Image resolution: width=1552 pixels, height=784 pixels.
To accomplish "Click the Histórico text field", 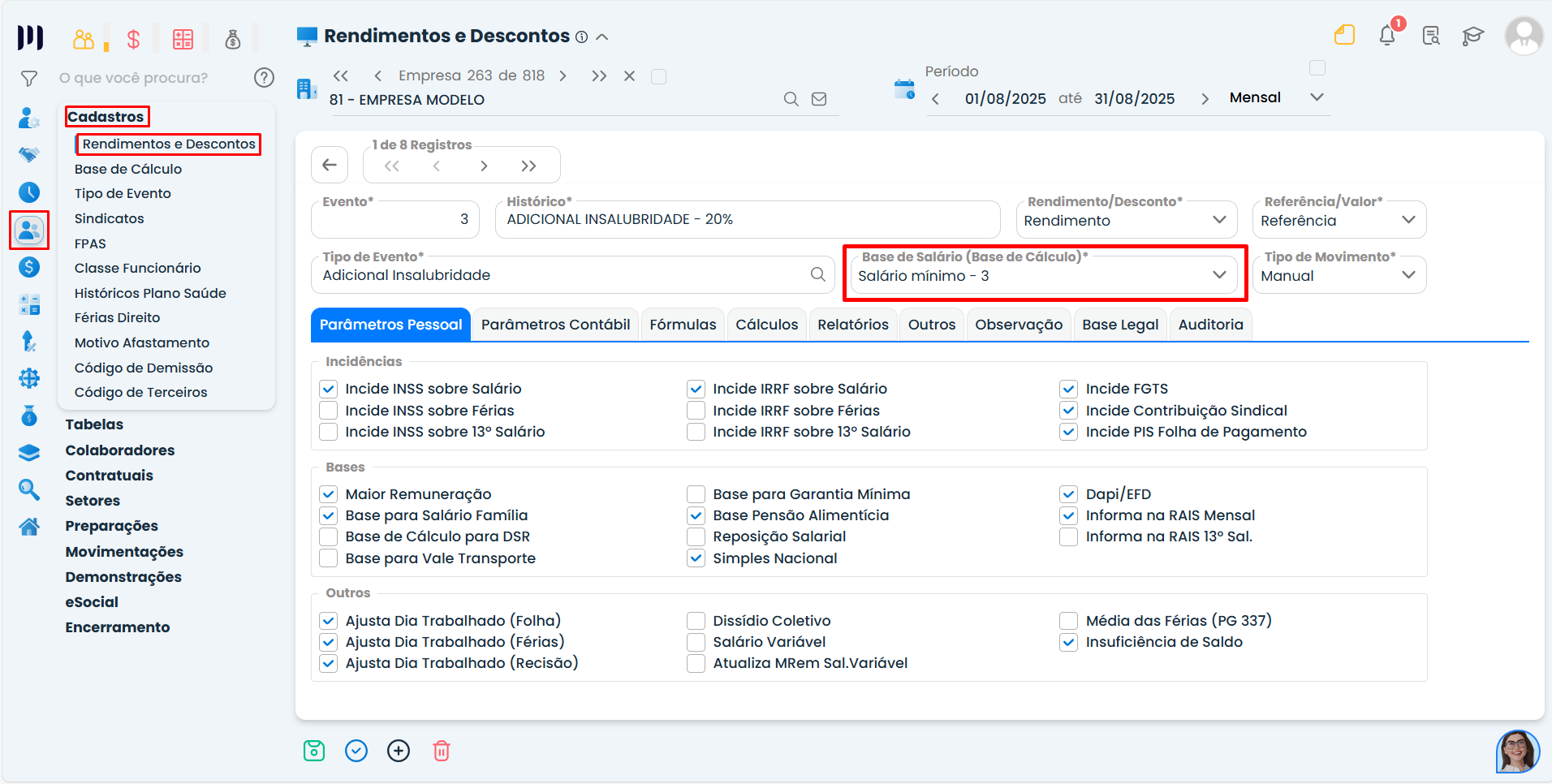I will point(747,220).
